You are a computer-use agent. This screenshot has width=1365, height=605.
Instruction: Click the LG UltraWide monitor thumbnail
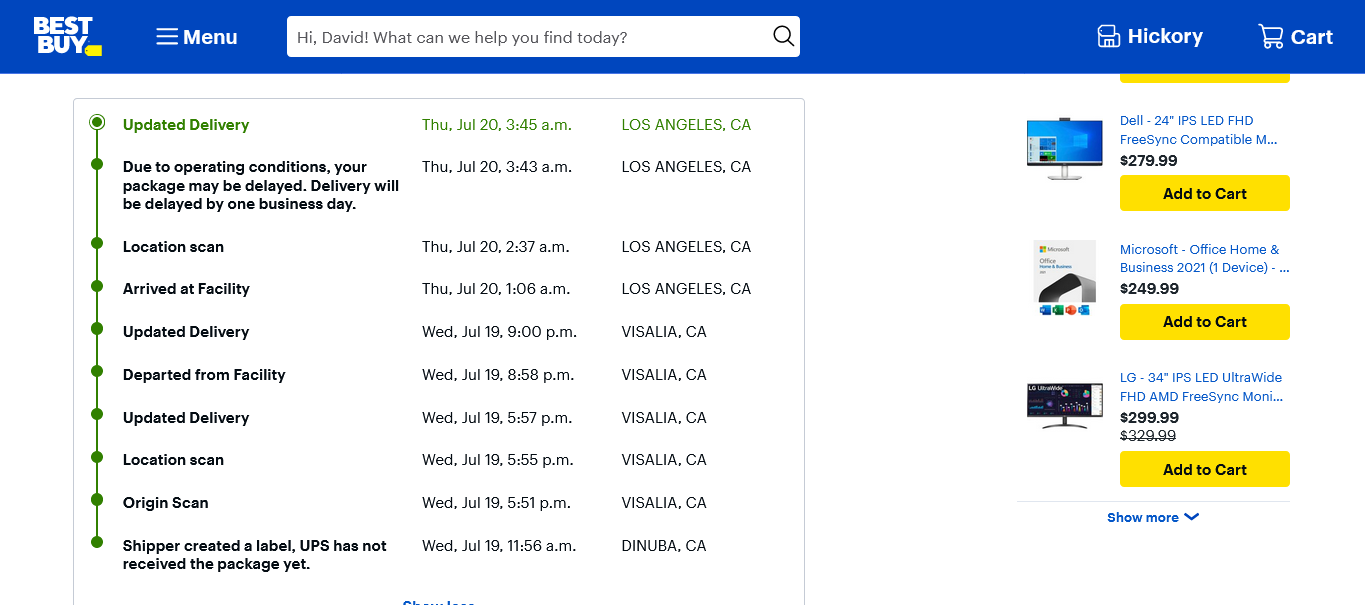click(x=1064, y=405)
